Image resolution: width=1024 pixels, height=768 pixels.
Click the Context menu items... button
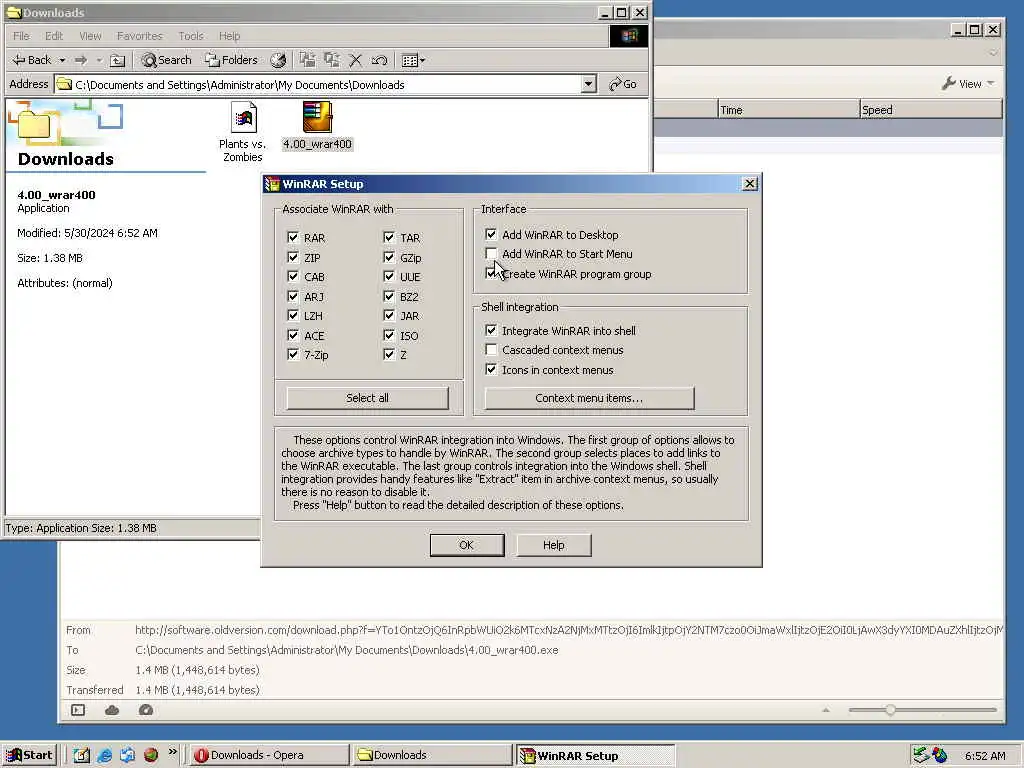[589, 398]
